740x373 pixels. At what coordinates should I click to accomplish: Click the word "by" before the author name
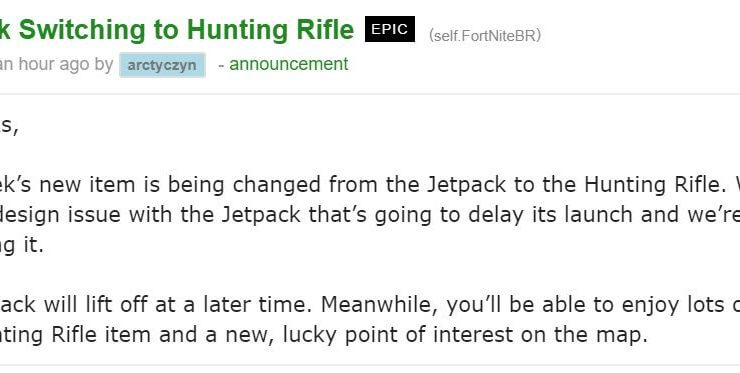point(103,65)
